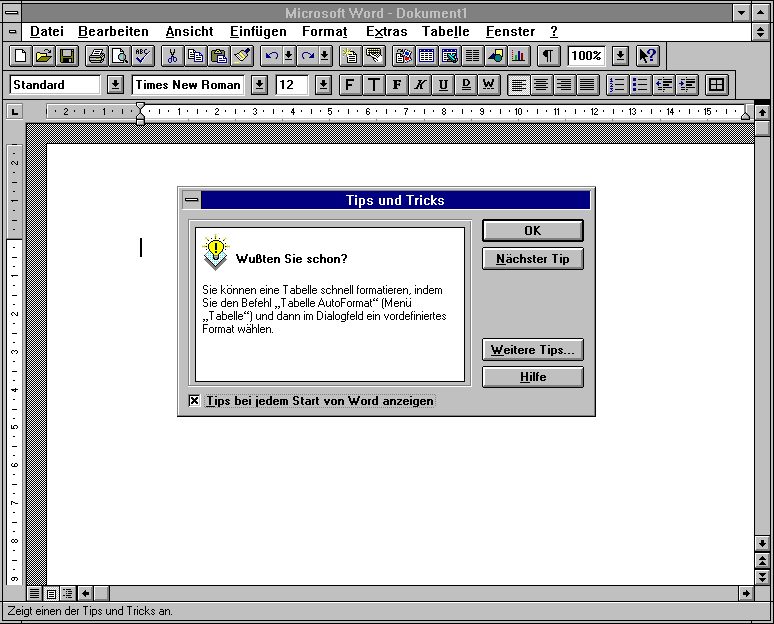Create a new document with the blank page icon

[20, 56]
